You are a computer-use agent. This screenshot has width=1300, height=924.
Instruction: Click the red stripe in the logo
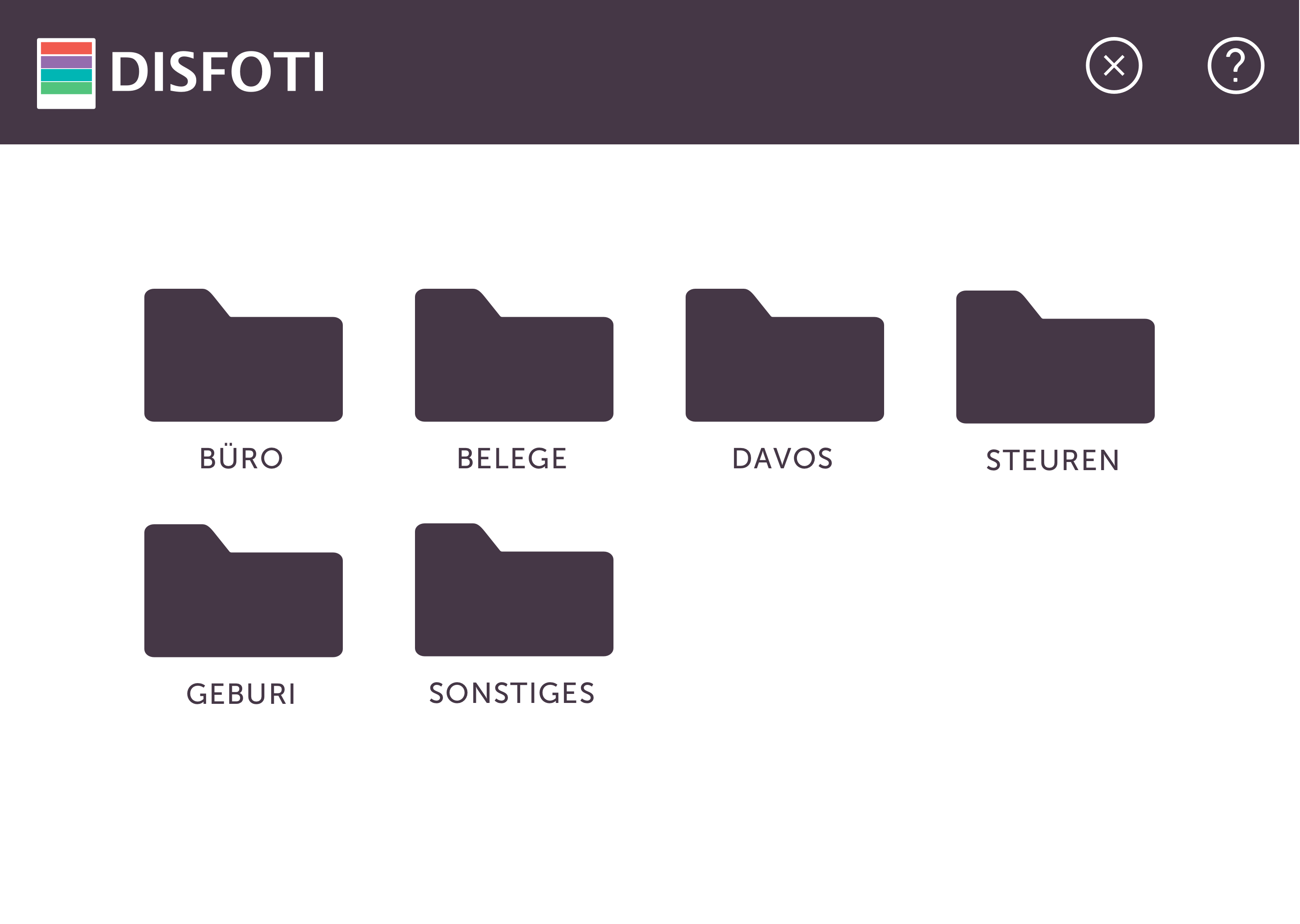coord(66,48)
